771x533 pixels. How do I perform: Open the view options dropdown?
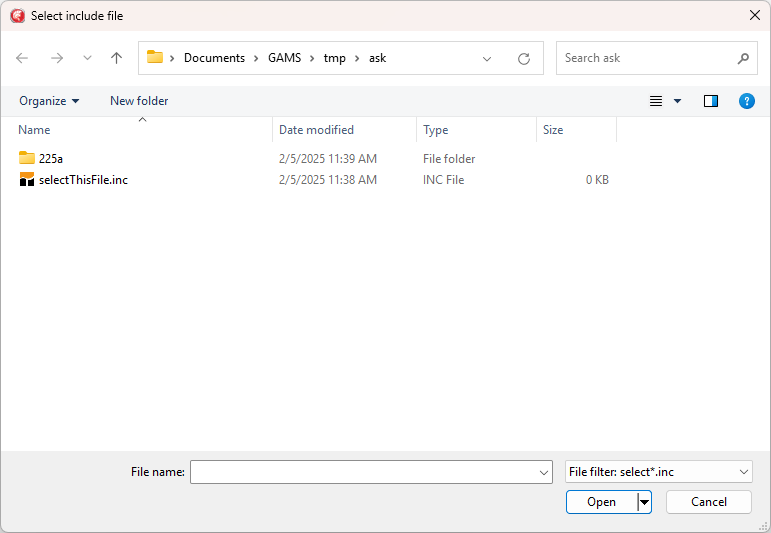click(x=677, y=101)
